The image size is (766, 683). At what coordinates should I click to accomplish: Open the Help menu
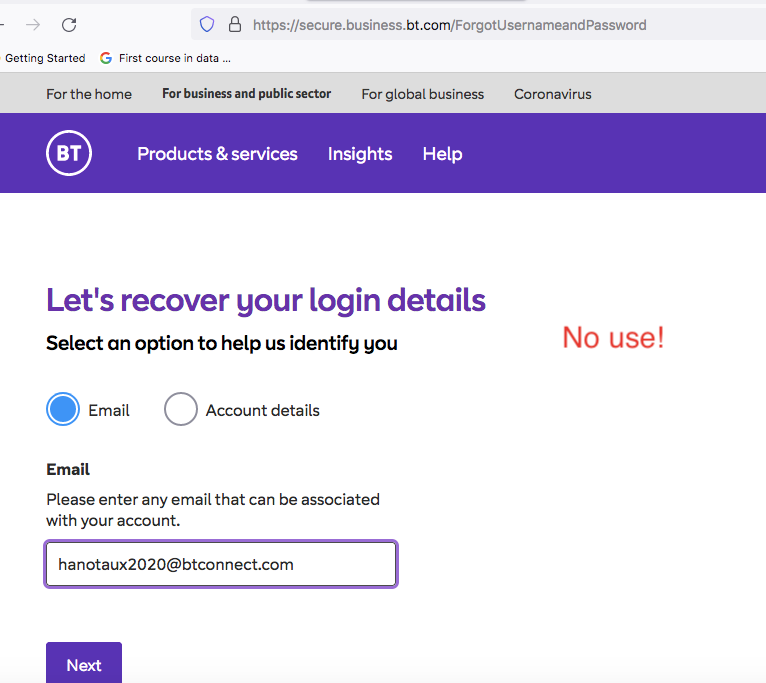(x=442, y=154)
